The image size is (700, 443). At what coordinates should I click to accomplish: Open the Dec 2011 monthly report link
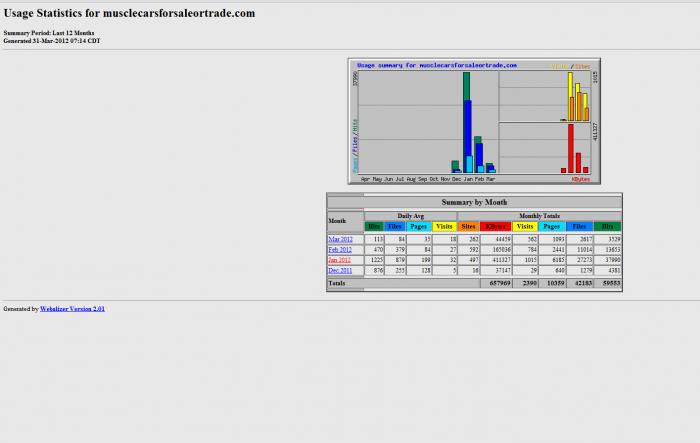point(340,271)
